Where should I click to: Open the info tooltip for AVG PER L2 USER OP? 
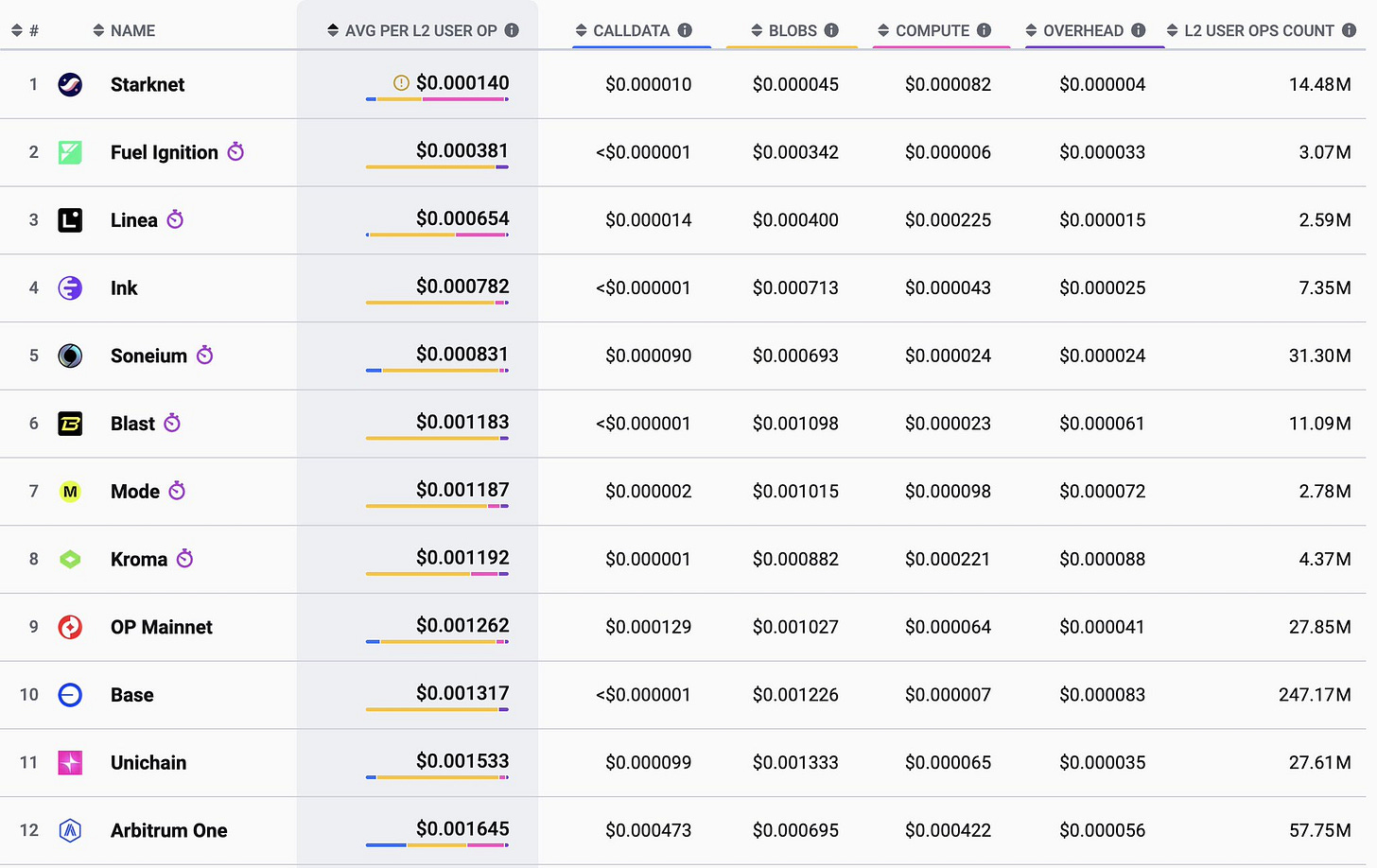(512, 30)
